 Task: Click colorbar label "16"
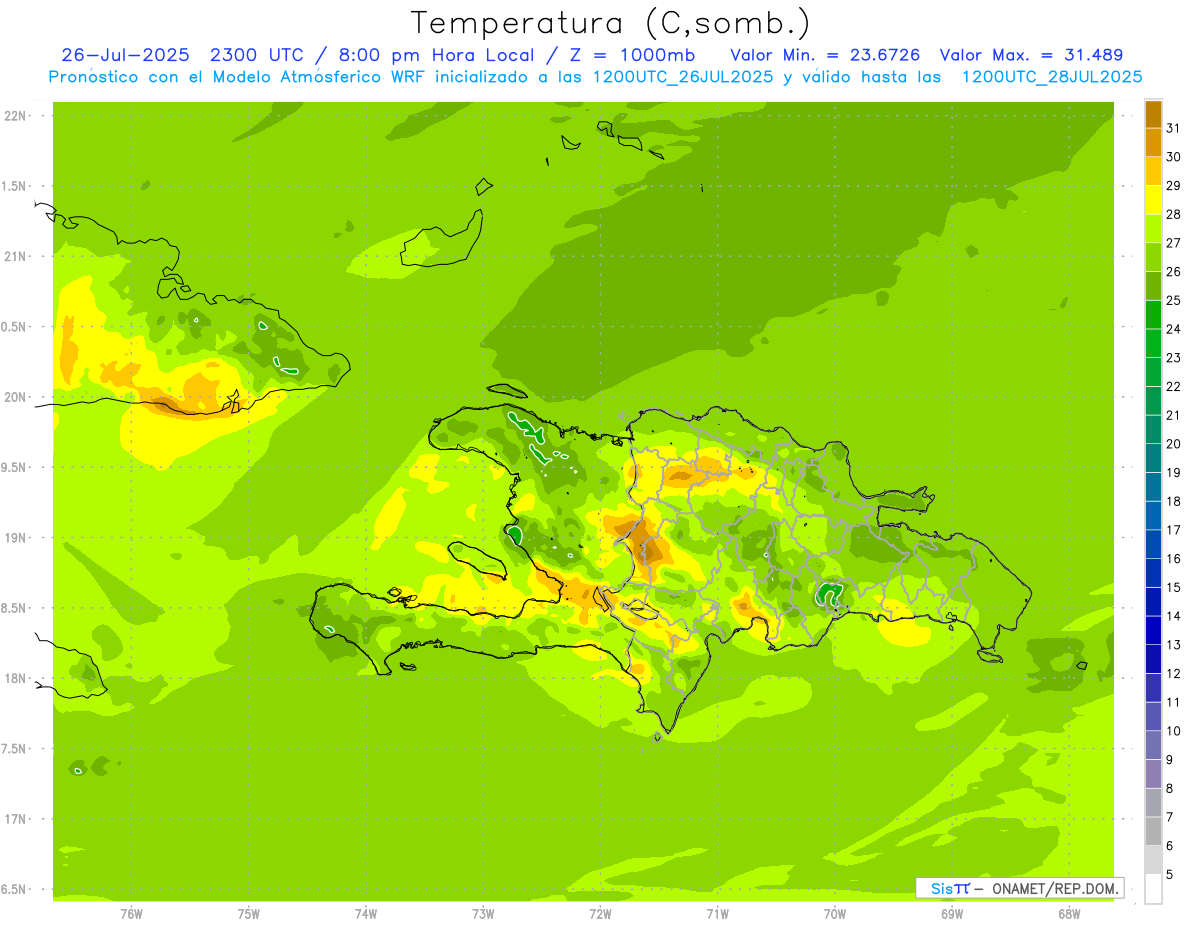[x=1173, y=559]
